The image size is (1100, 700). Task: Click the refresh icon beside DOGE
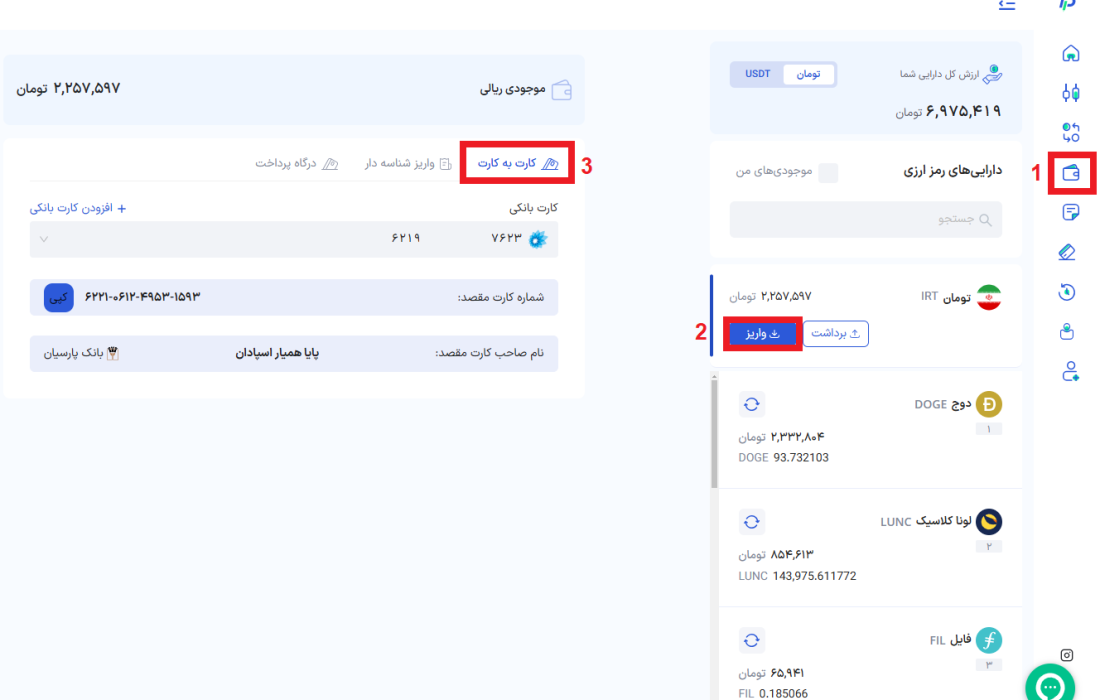tap(752, 404)
